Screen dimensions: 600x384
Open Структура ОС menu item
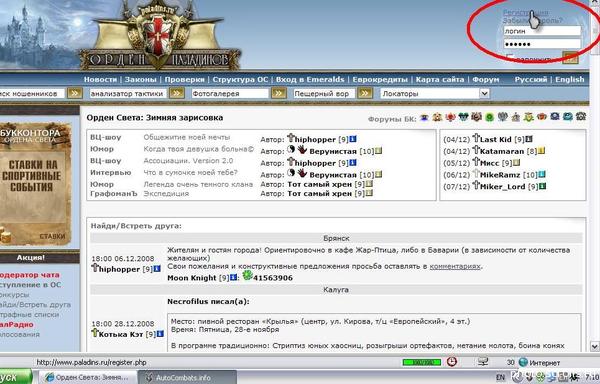[x=240, y=80]
